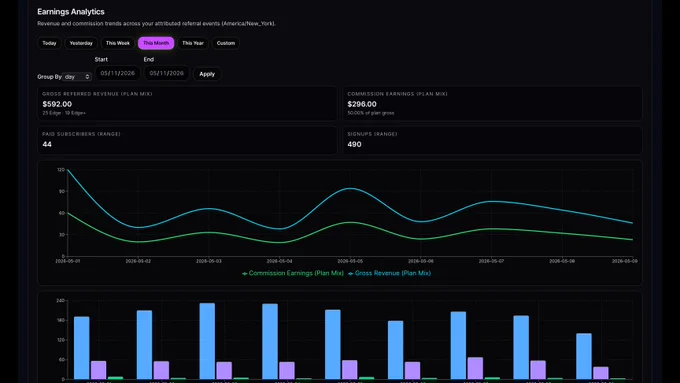Switch to the This Year range
The width and height of the screenshot is (680, 383).
pyautogui.click(x=193, y=43)
